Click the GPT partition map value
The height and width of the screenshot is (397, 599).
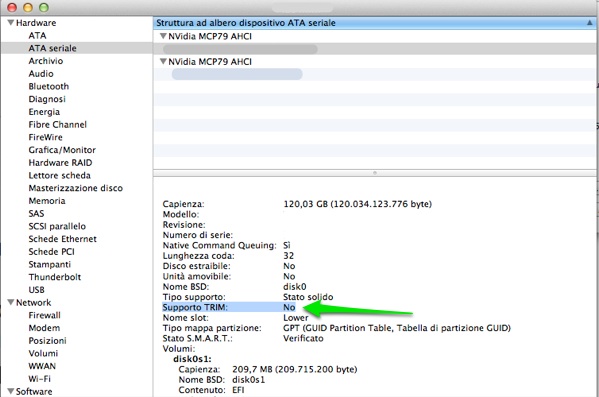397,328
